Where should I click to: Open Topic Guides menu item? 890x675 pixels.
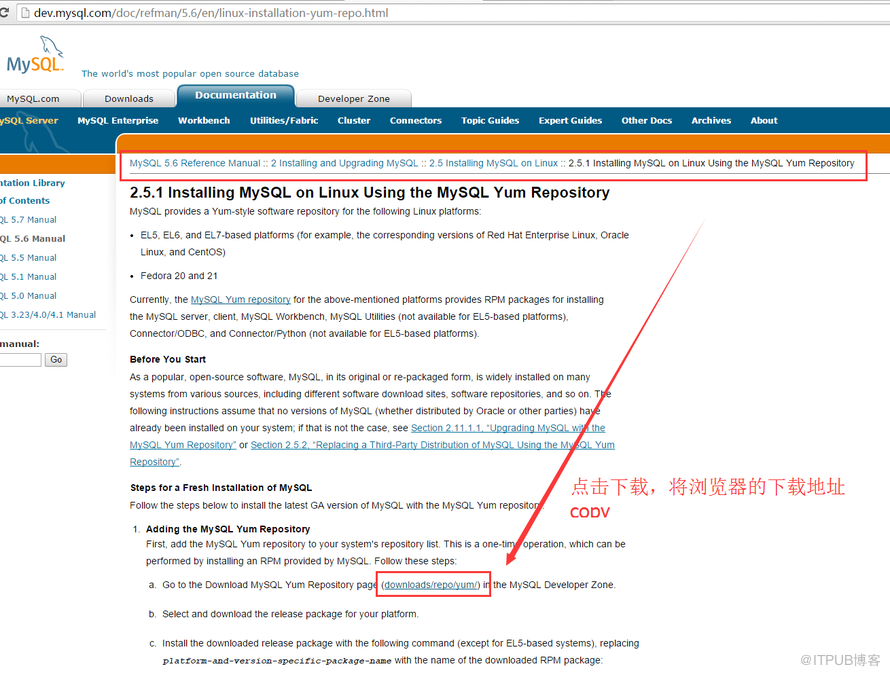pyautogui.click(x=490, y=120)
